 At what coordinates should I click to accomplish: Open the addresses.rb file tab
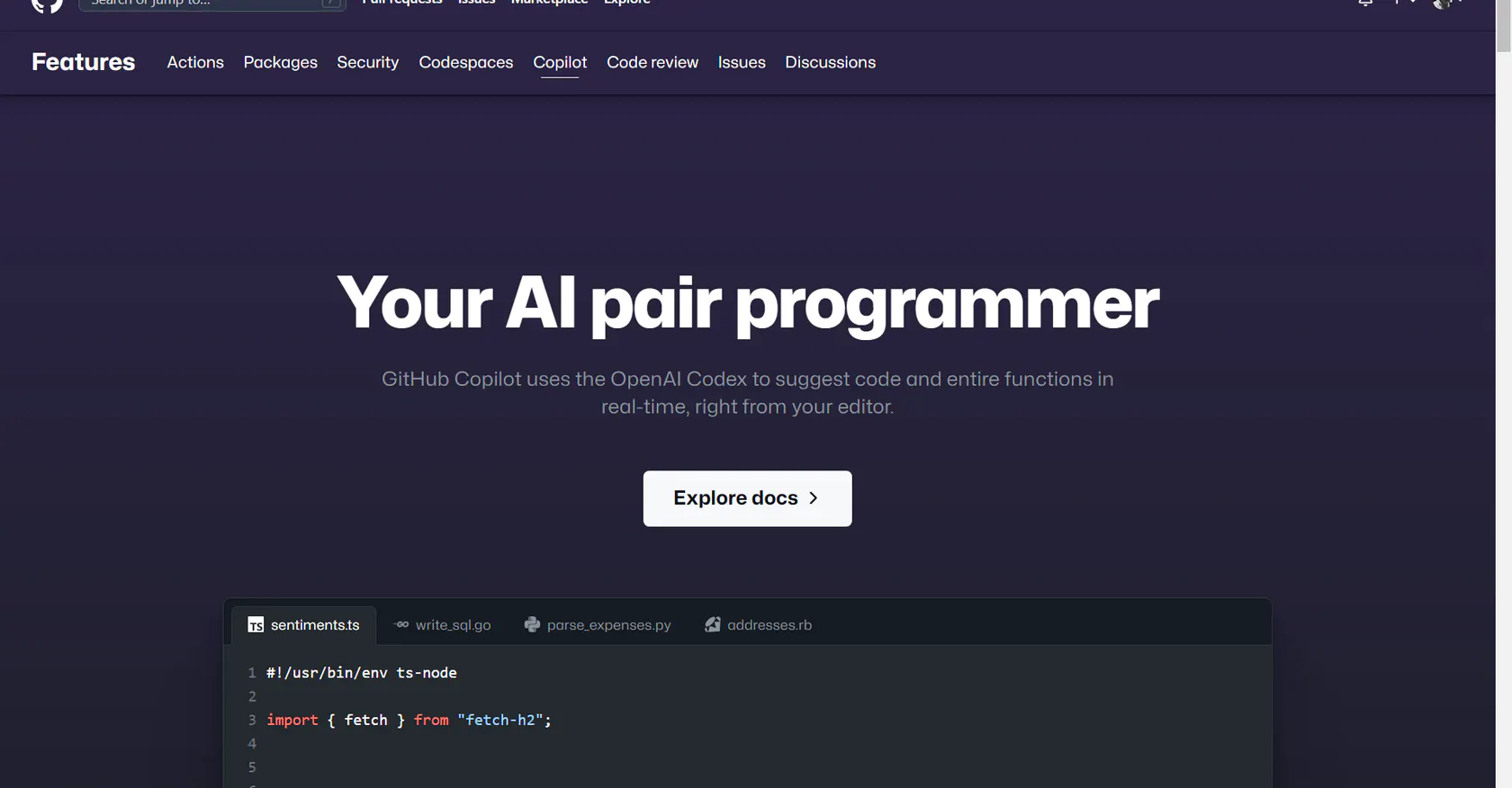click(759, 624)
